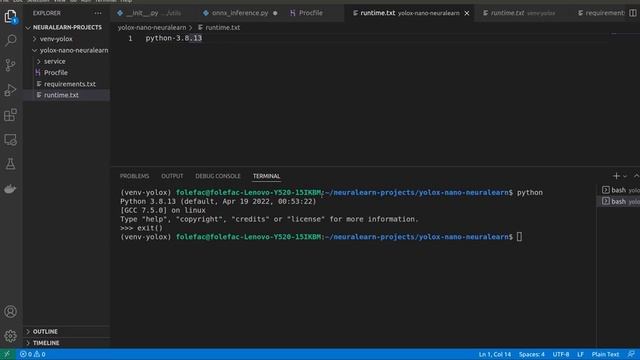The width and height of the screenshot is (640, 360).
Task: Open requirements.txt in explorer
Action: pos(66,84)
